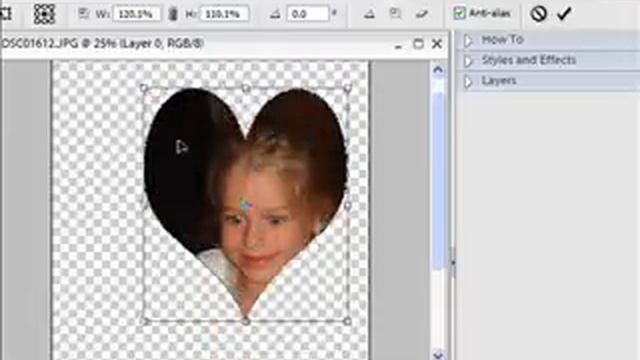This screenshot has width=640, height=360.
Task: Toggle the constrain proportions link icon
Action: click(x=173, y=14)
